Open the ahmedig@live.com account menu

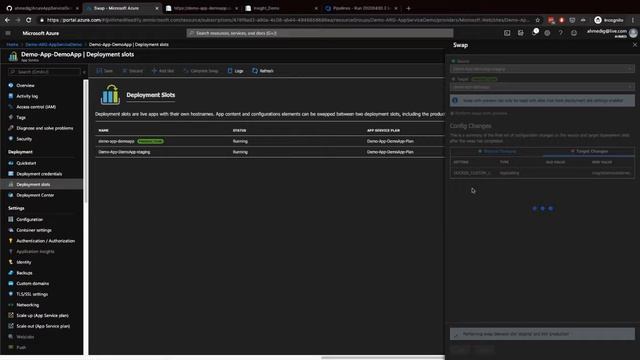[x=611, y=33]
